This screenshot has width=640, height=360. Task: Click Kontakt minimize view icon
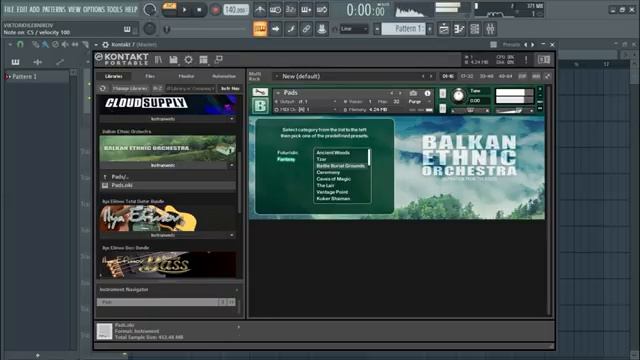coord(219,60)
